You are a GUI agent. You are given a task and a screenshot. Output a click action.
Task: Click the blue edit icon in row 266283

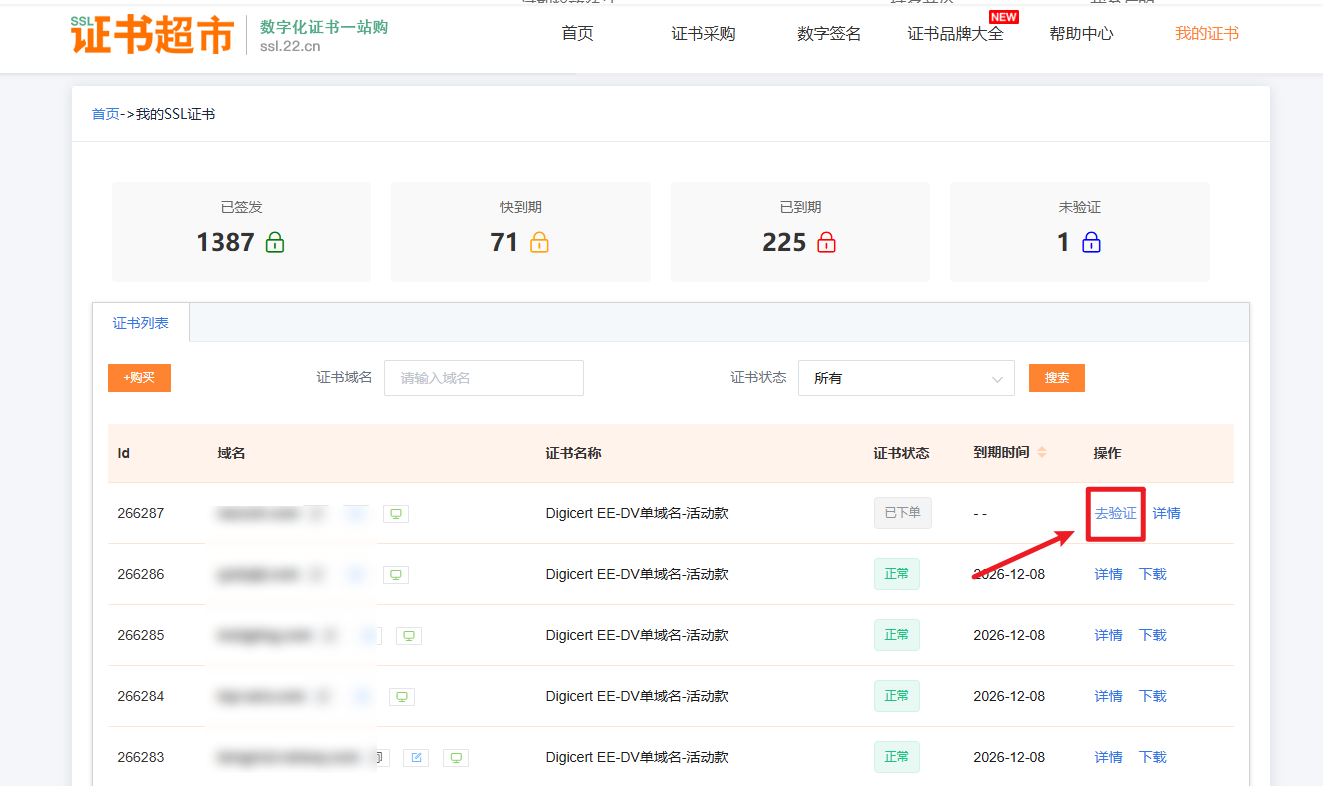(416, 758)
